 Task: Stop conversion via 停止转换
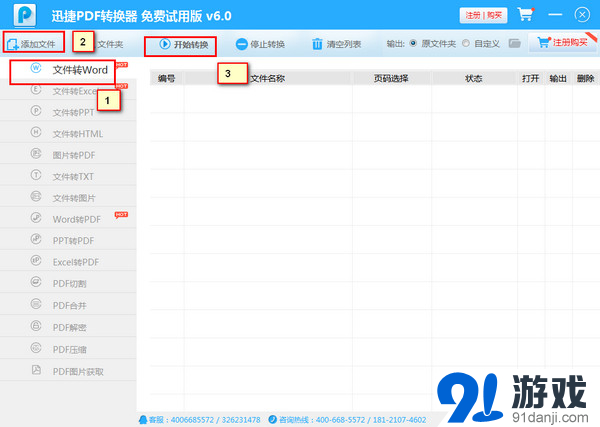(260, 44)
